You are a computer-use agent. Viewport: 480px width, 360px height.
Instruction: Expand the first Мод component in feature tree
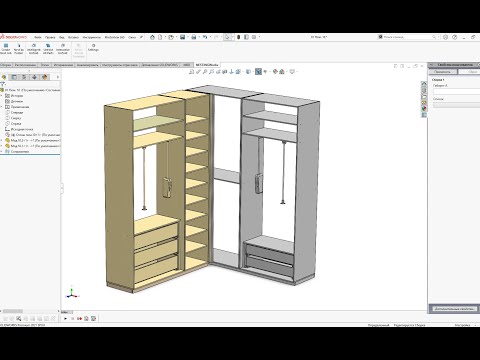pyautogui.click(x=2, y=140)
